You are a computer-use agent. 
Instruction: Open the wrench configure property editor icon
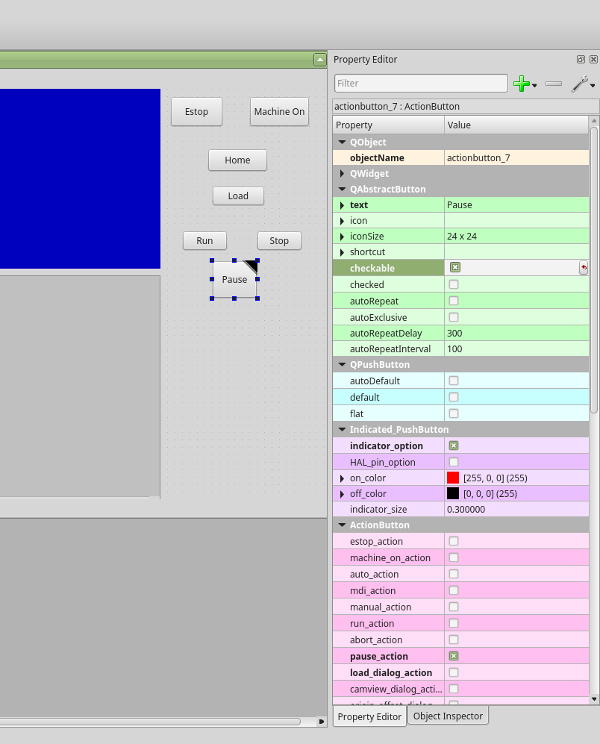coord(580,85)
